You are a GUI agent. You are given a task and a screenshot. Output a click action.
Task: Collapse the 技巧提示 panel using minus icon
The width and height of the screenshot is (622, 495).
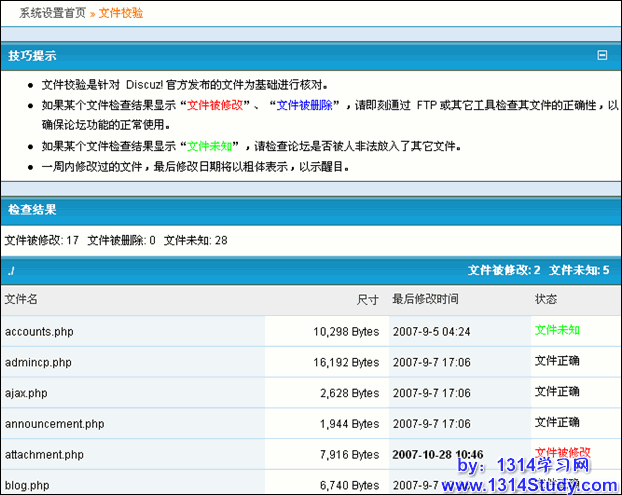pos(602,56)
